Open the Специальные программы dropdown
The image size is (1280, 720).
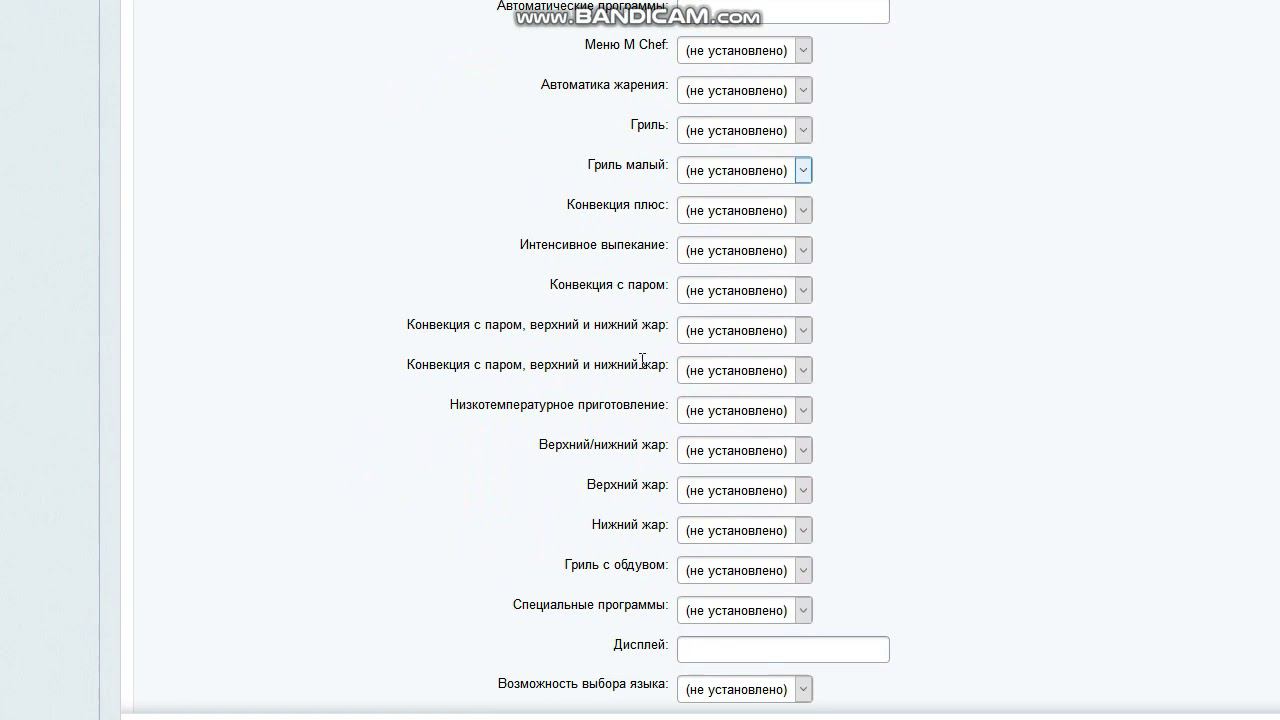744,610
